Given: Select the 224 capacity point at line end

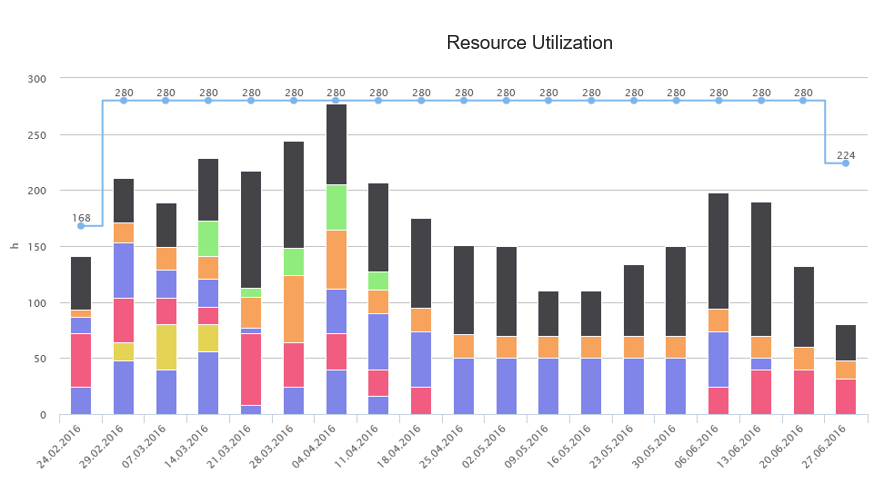Looking at the screenshot, I should [845, 163].
